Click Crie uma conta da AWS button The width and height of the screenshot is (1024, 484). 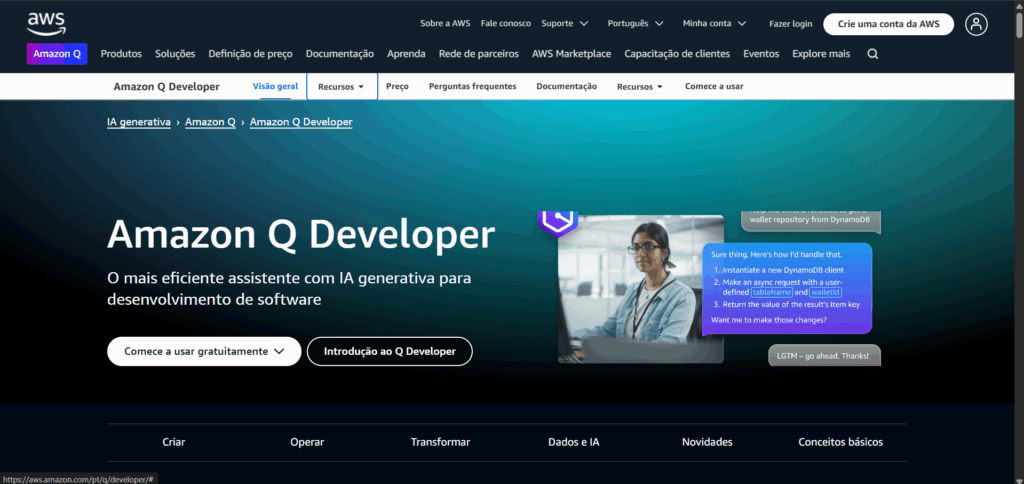888,24
